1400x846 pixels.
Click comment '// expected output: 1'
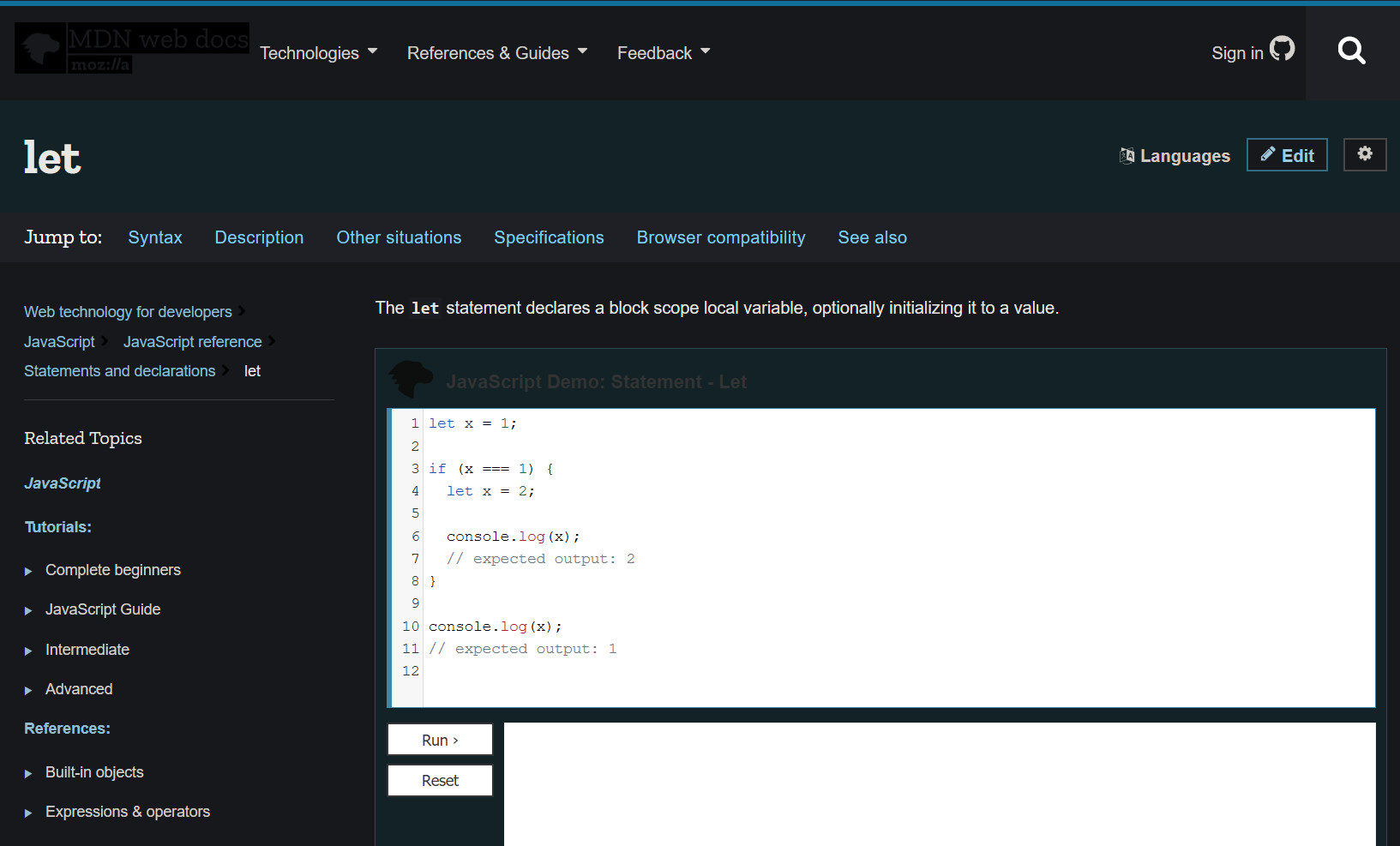522,649
